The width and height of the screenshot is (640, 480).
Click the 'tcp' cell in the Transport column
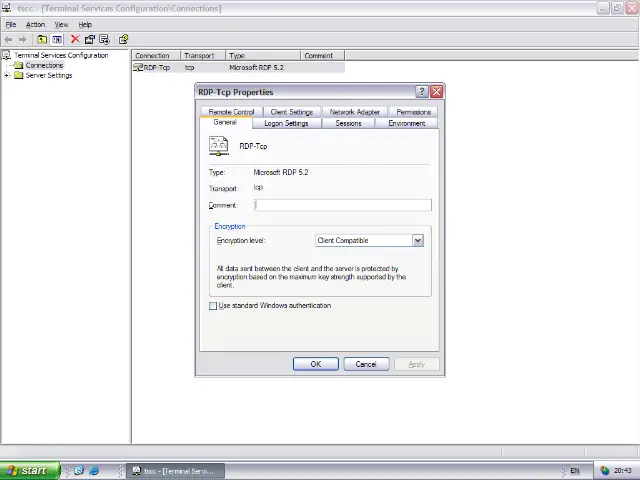coord(189,68)
